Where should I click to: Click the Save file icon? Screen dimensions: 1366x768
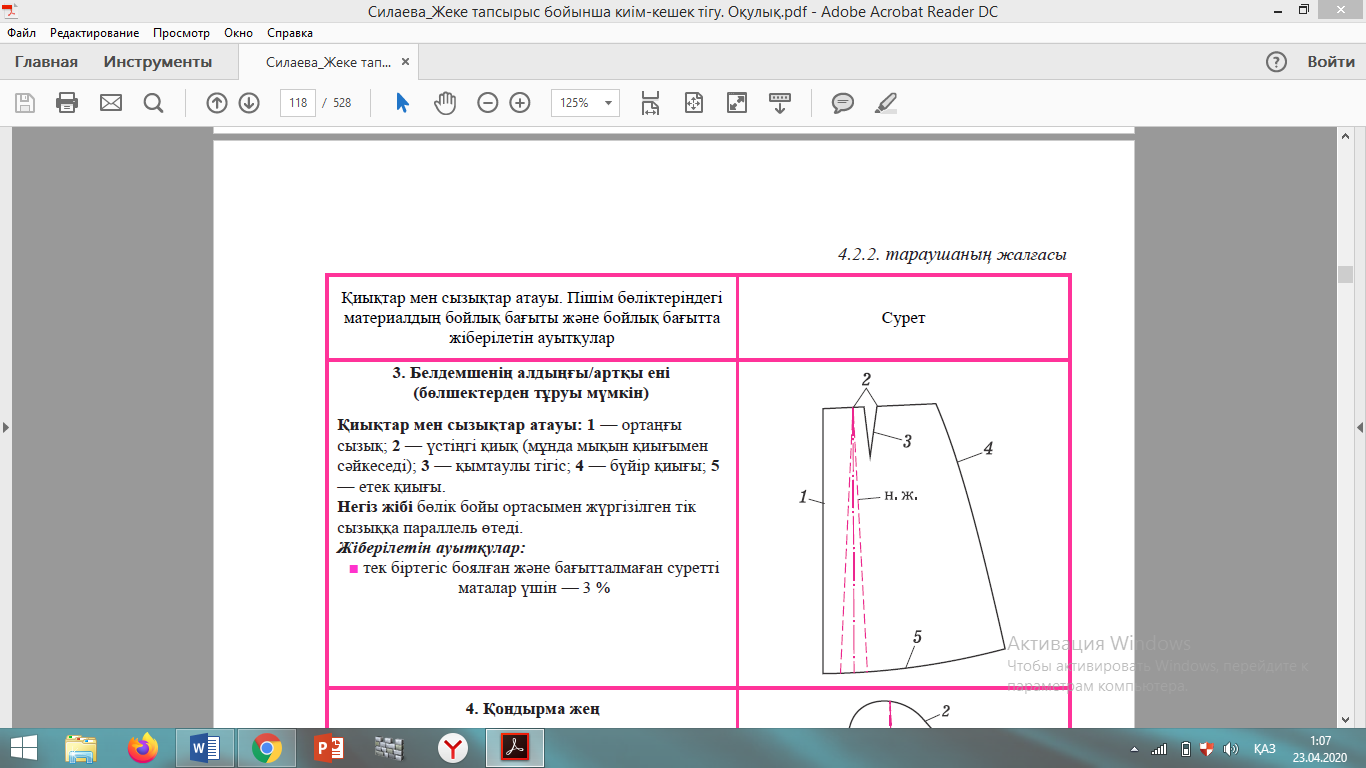(x=25, y=103)
